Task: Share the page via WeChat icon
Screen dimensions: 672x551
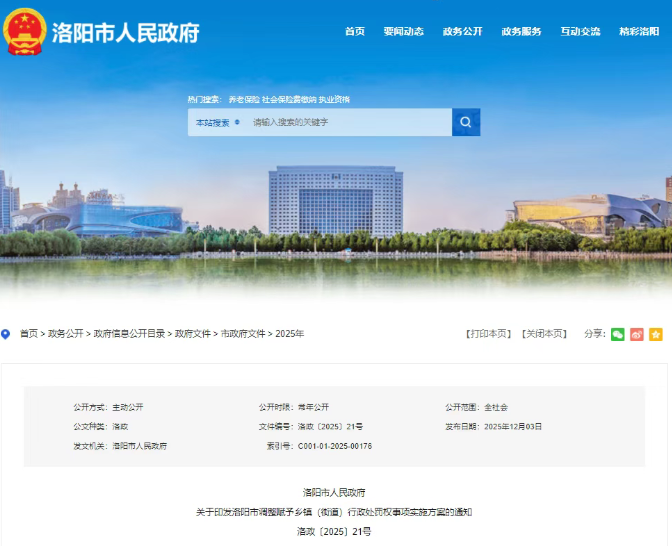Action: click(618, 334)
